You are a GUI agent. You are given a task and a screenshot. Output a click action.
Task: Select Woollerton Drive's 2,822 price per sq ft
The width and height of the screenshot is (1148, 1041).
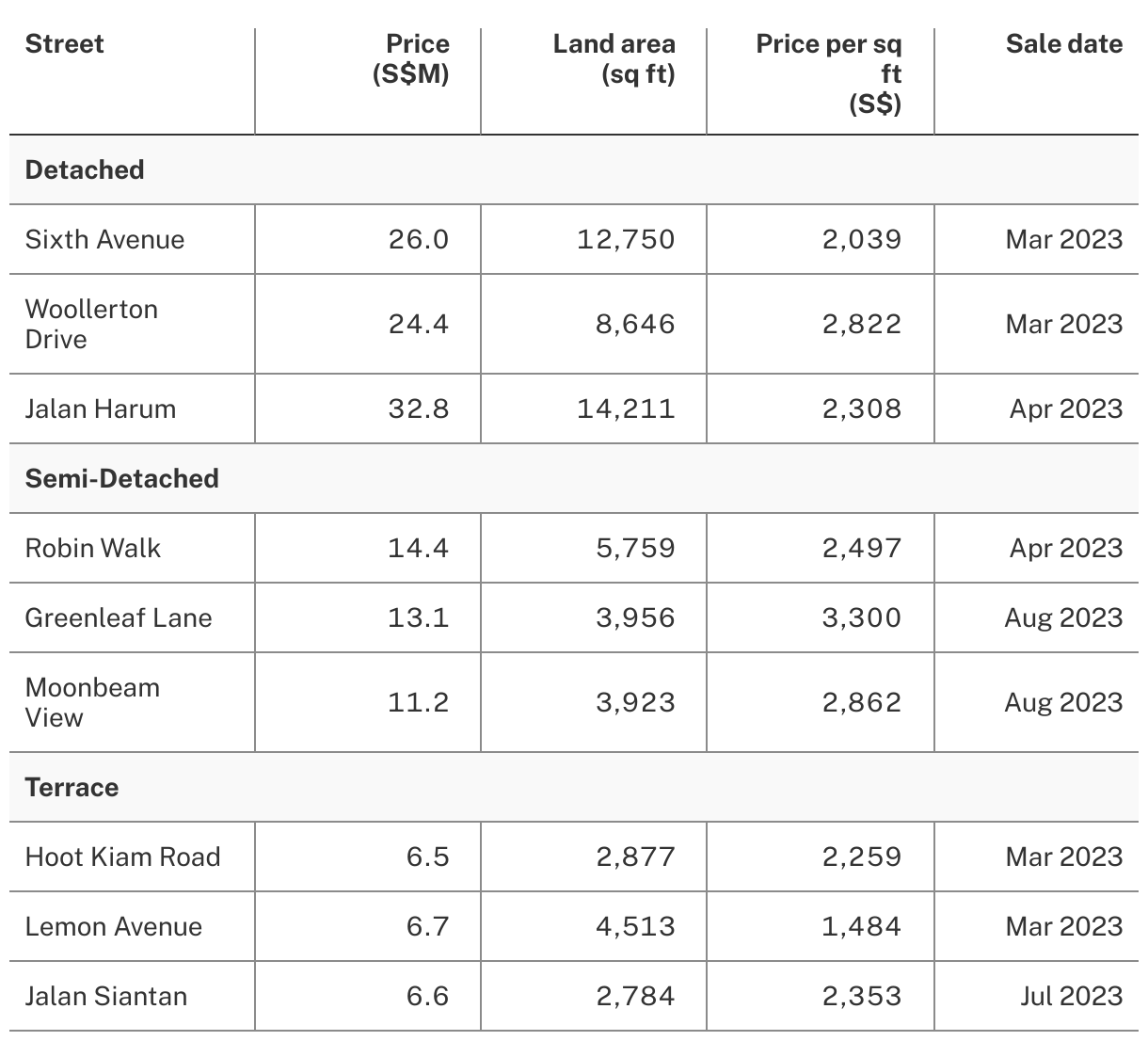click(861, 325)
